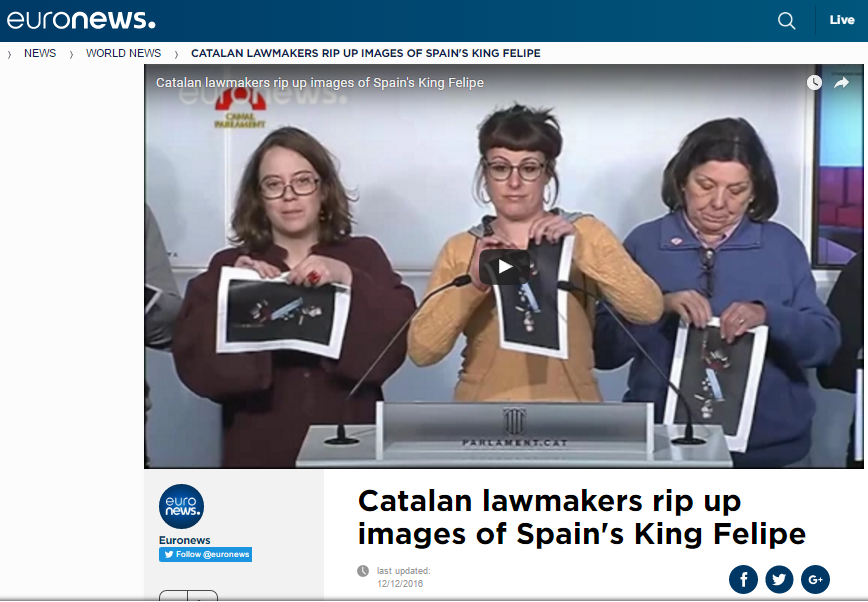Click the round Euronews avatar logo
Screen dimensions: 868x602
[182, 506]
